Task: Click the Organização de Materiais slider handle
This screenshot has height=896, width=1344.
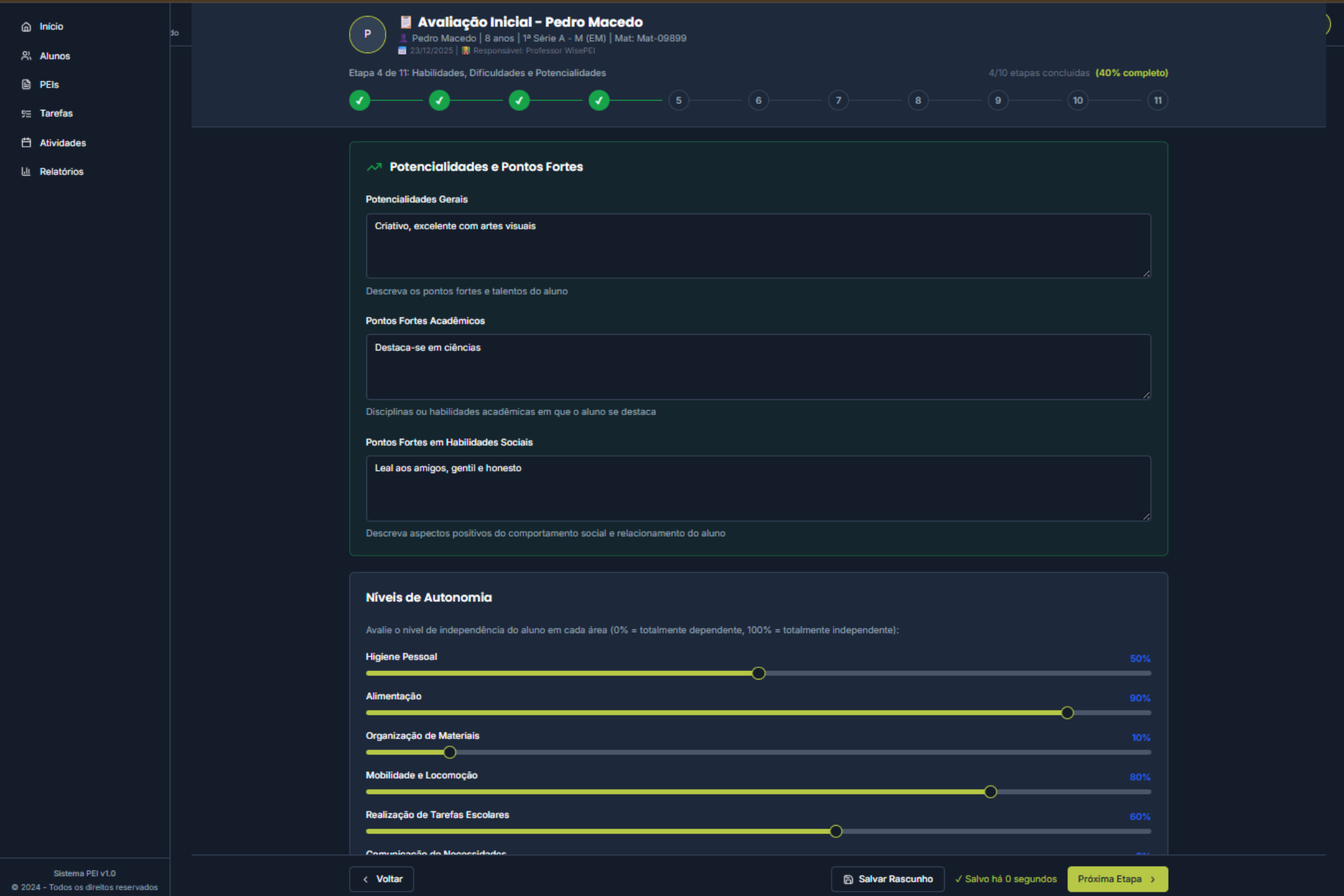Action: (449, 752)
